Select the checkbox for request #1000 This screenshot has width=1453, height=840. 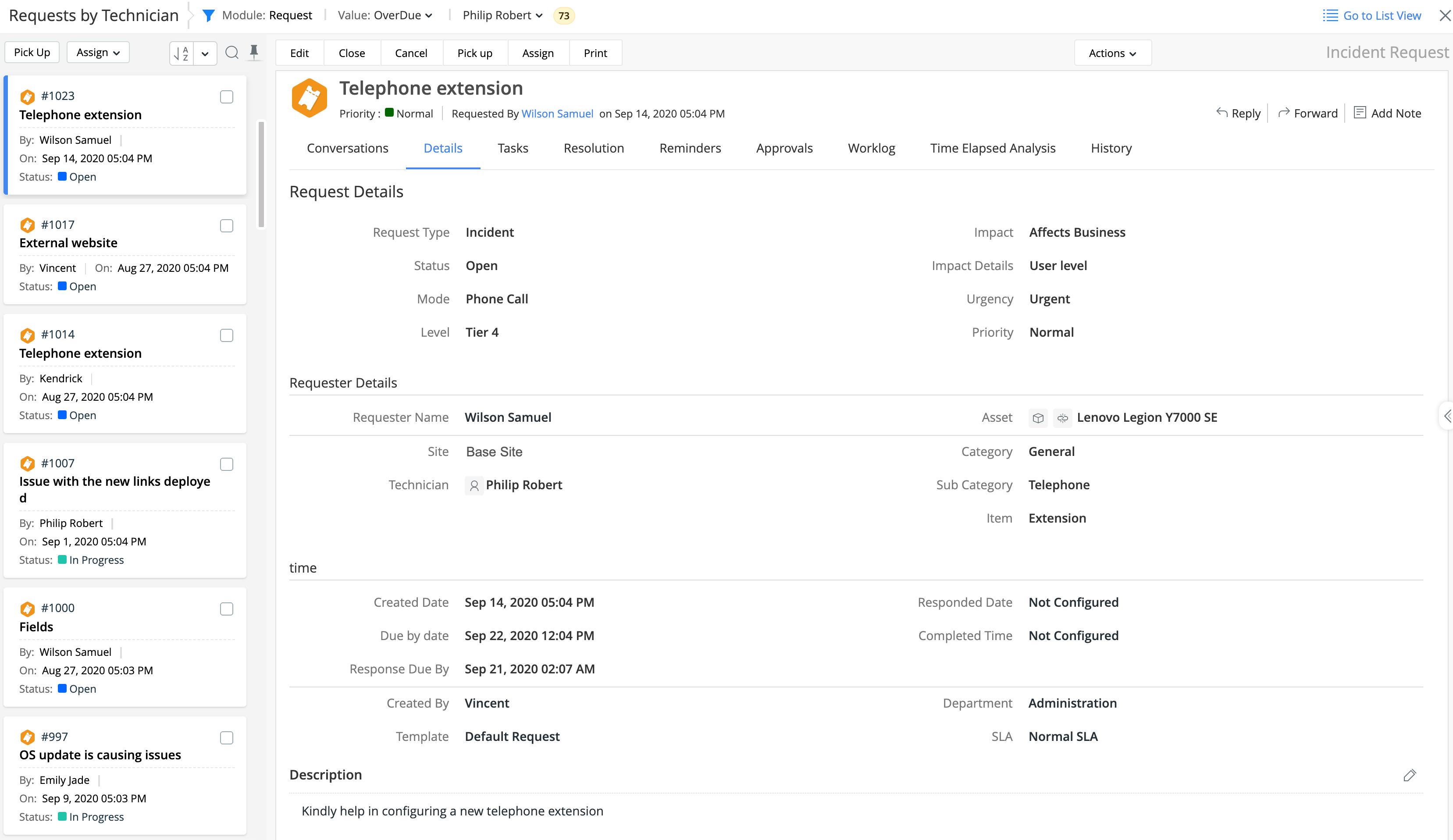(x=227, y=609)
